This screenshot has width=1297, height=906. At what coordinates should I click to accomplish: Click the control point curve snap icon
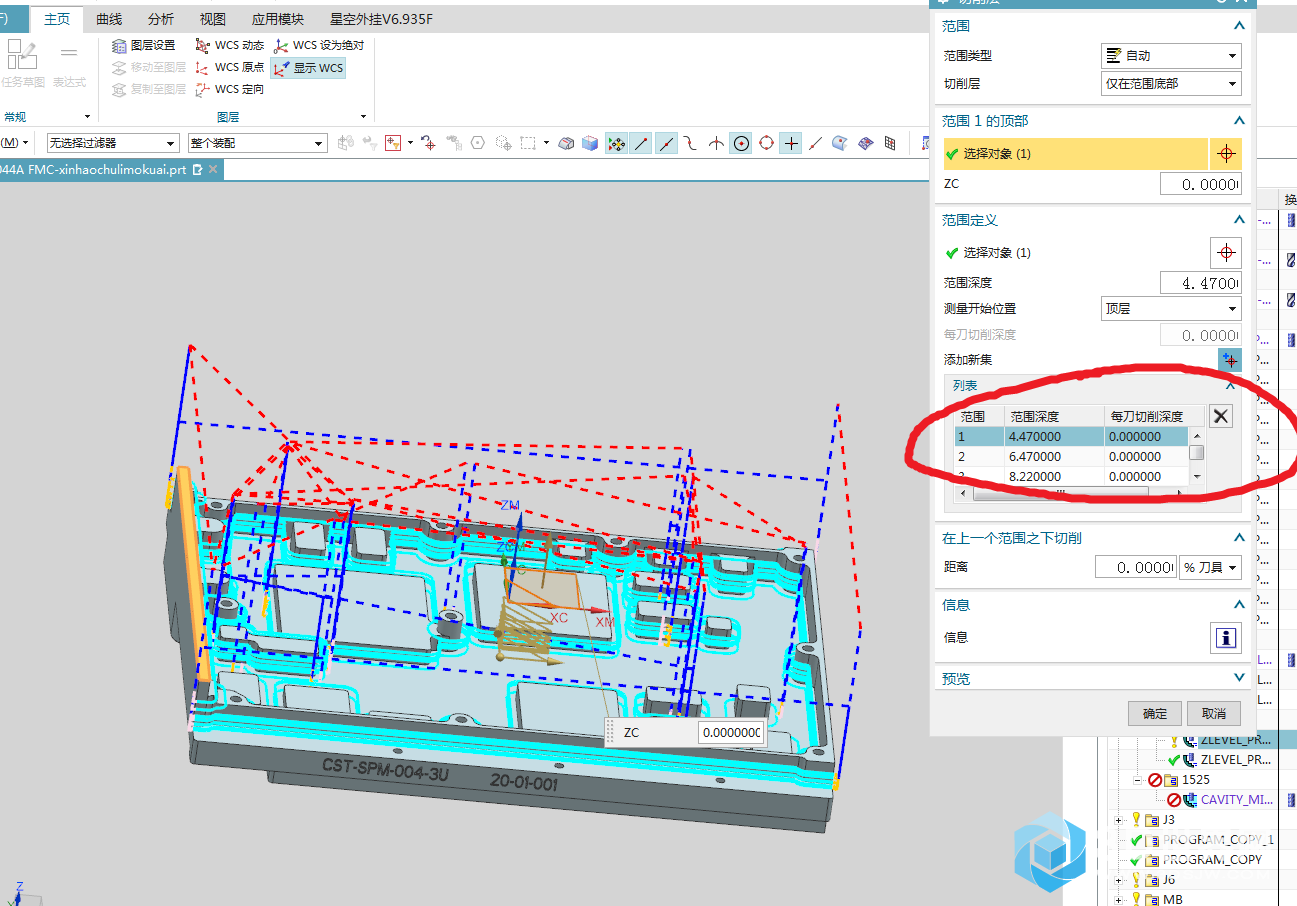click(691, 143)
